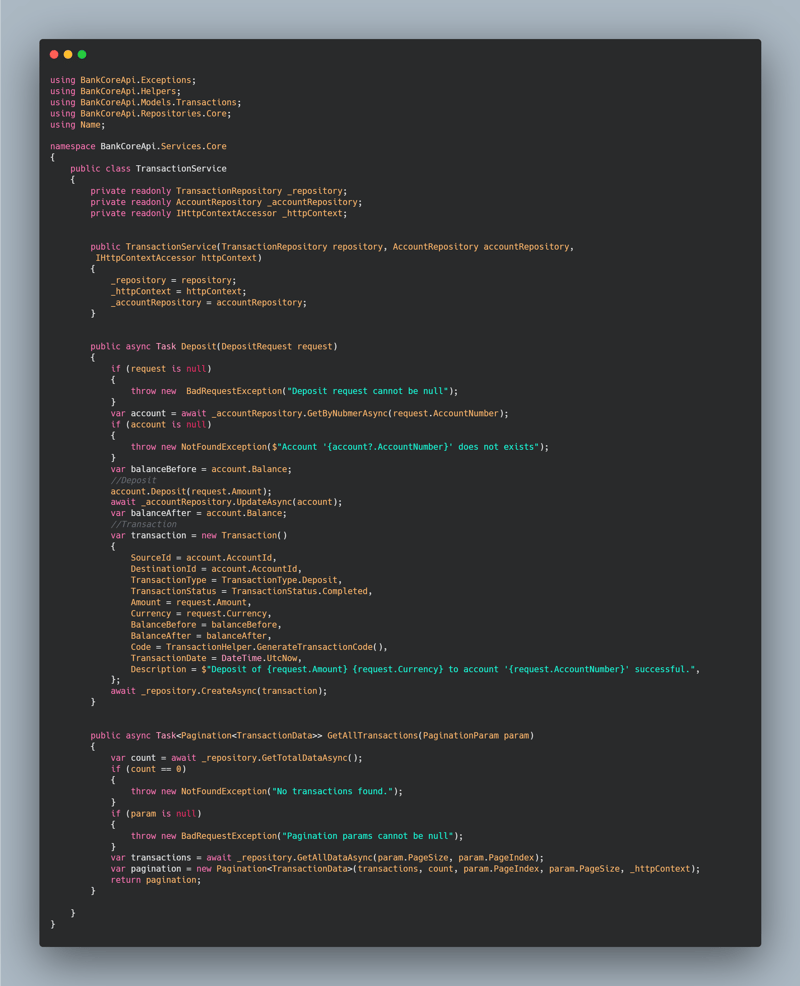Click "var account = await _accountRepository" line
Screen dimensions: 800x986
309,414
